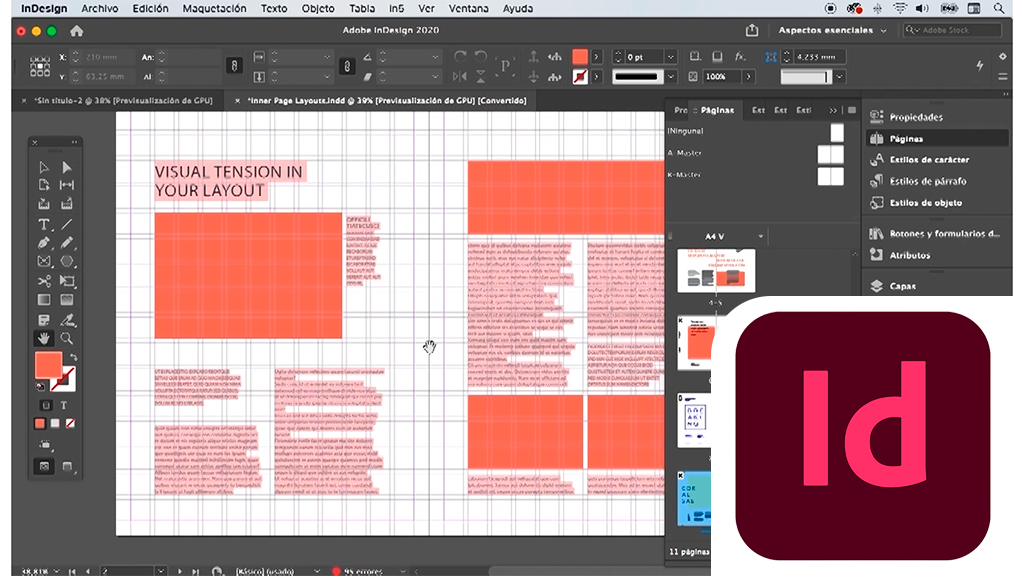Image resolution: width=1024 pixels, height=576 pixels.
Task: Click the large coral fill swatch
Action: [x=47, y=365]
